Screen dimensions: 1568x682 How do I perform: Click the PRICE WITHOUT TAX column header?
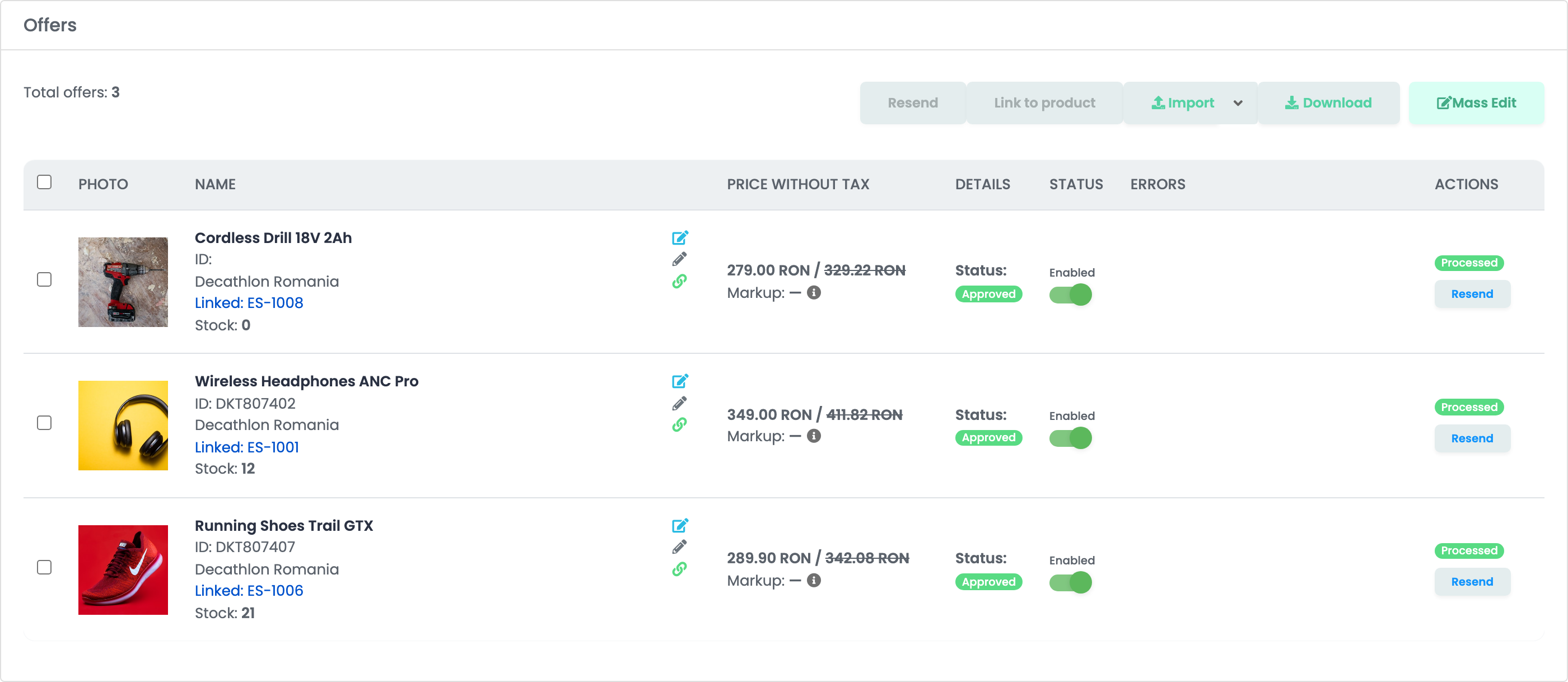(798, 184)
